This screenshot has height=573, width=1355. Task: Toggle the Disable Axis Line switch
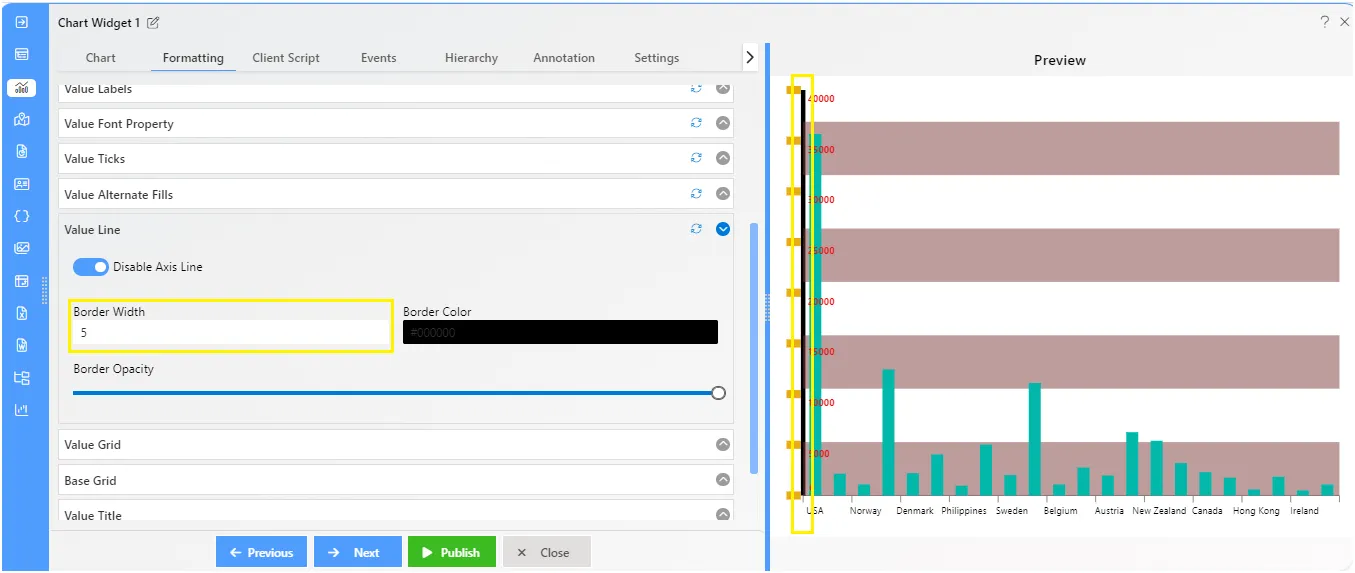point(91,267)
